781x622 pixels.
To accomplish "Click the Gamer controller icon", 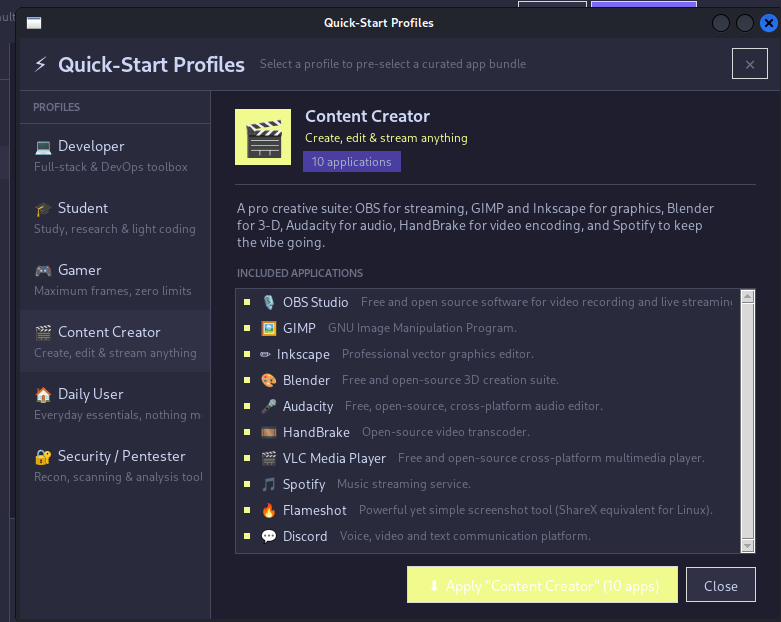I will [43, 270].
